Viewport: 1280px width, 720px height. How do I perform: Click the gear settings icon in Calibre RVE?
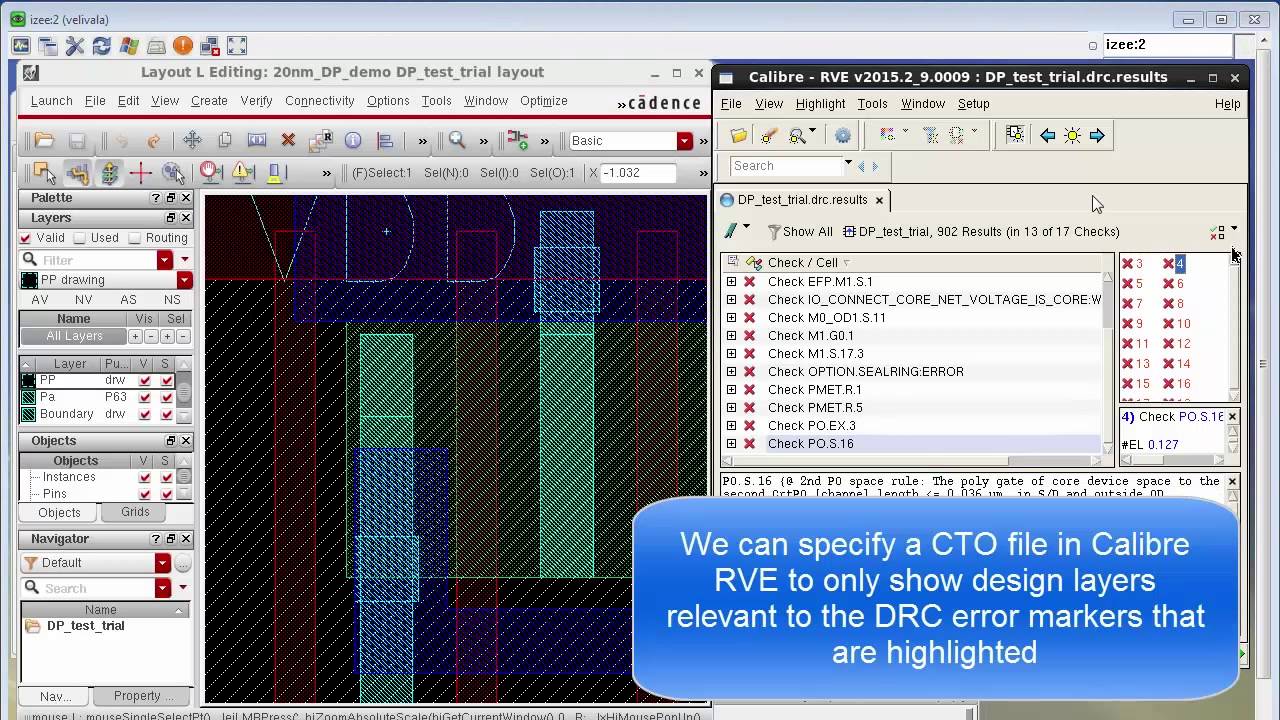843,135
